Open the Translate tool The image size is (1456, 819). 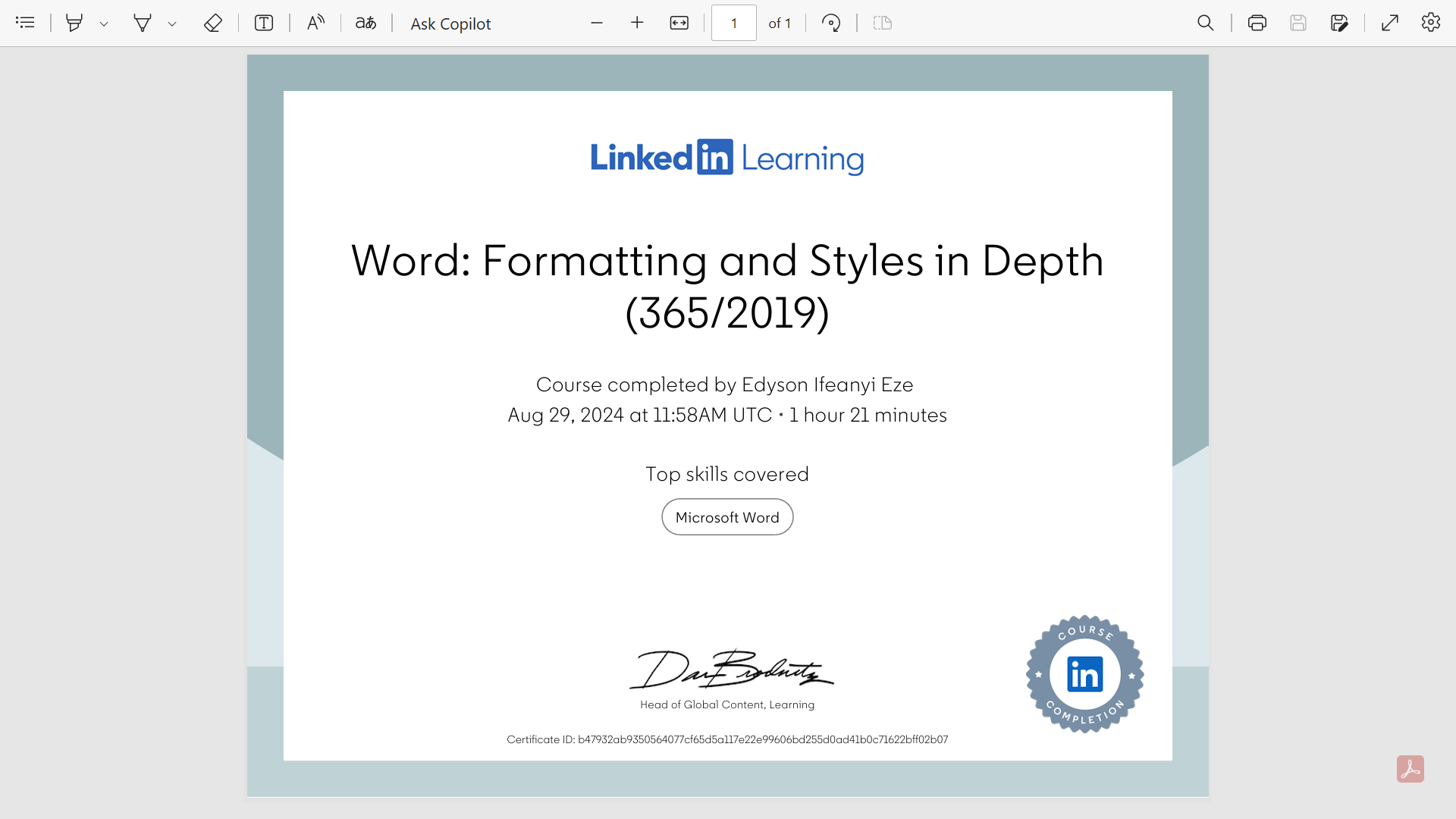tap(366, 23)
